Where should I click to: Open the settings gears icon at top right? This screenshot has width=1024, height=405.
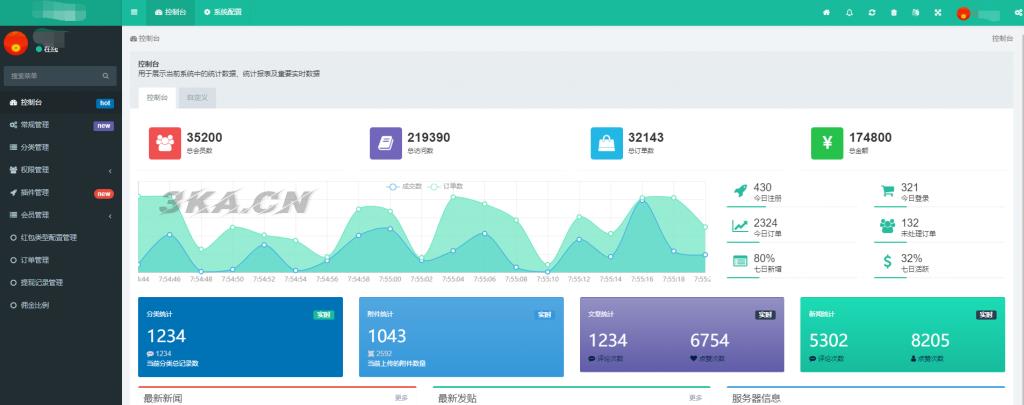1017,12
